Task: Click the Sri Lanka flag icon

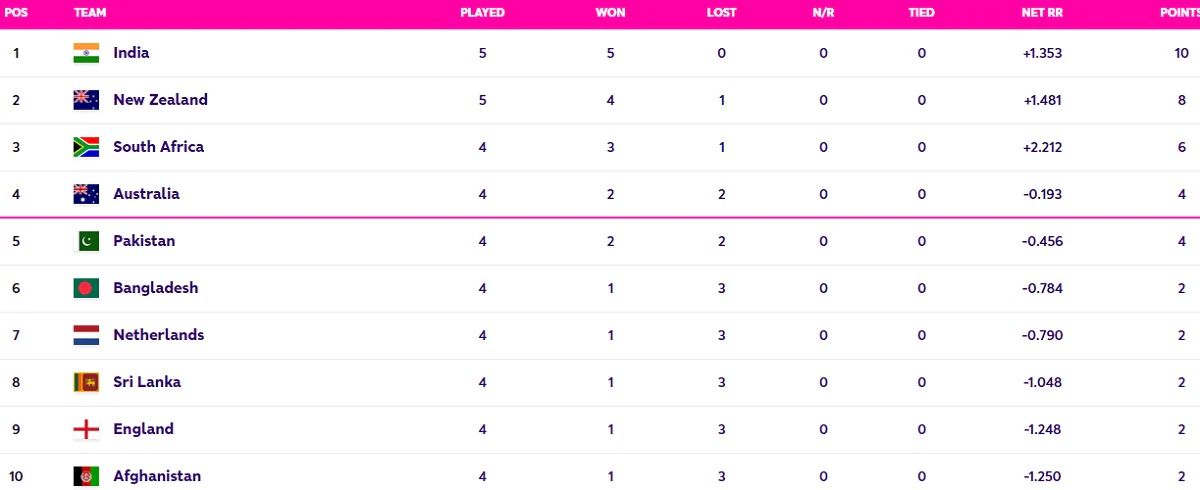Action: click(x=86, y=382)
